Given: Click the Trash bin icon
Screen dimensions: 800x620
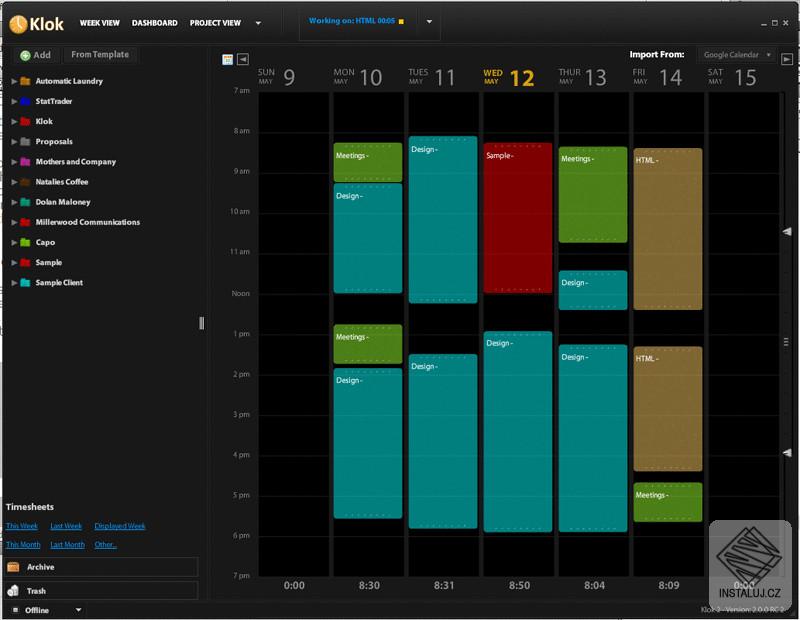Looking at the screenshot, I should pyautogui.click(x=13, y=590).
